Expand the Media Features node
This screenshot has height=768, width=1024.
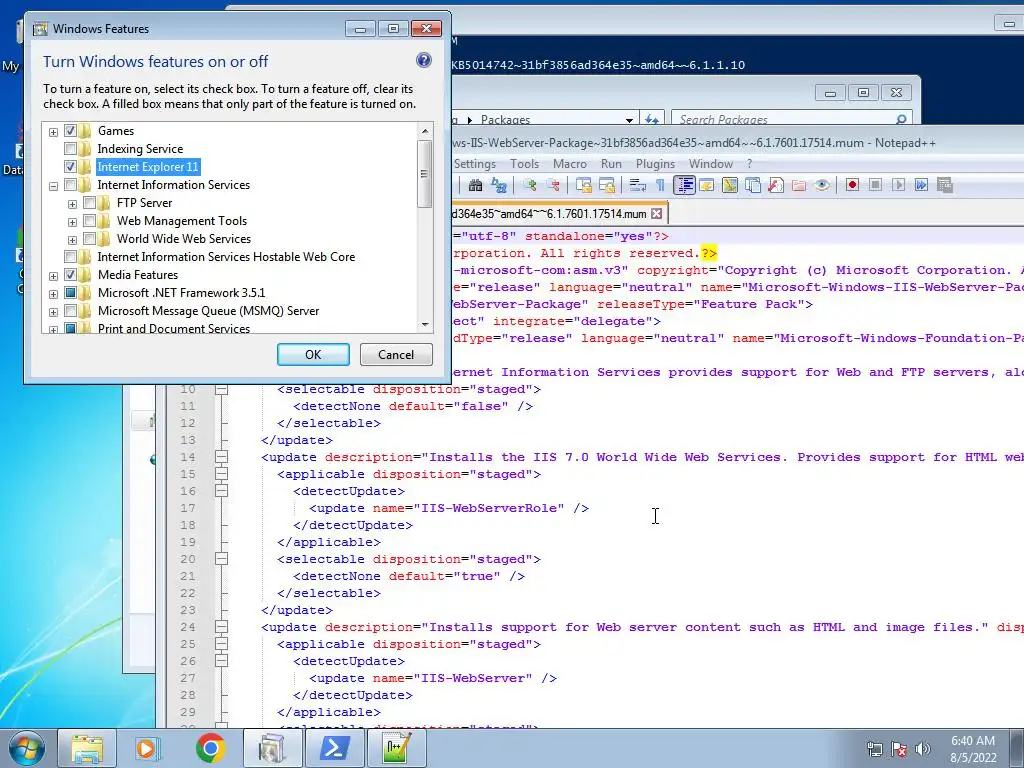pyautogui.click(x=54, y=276)
